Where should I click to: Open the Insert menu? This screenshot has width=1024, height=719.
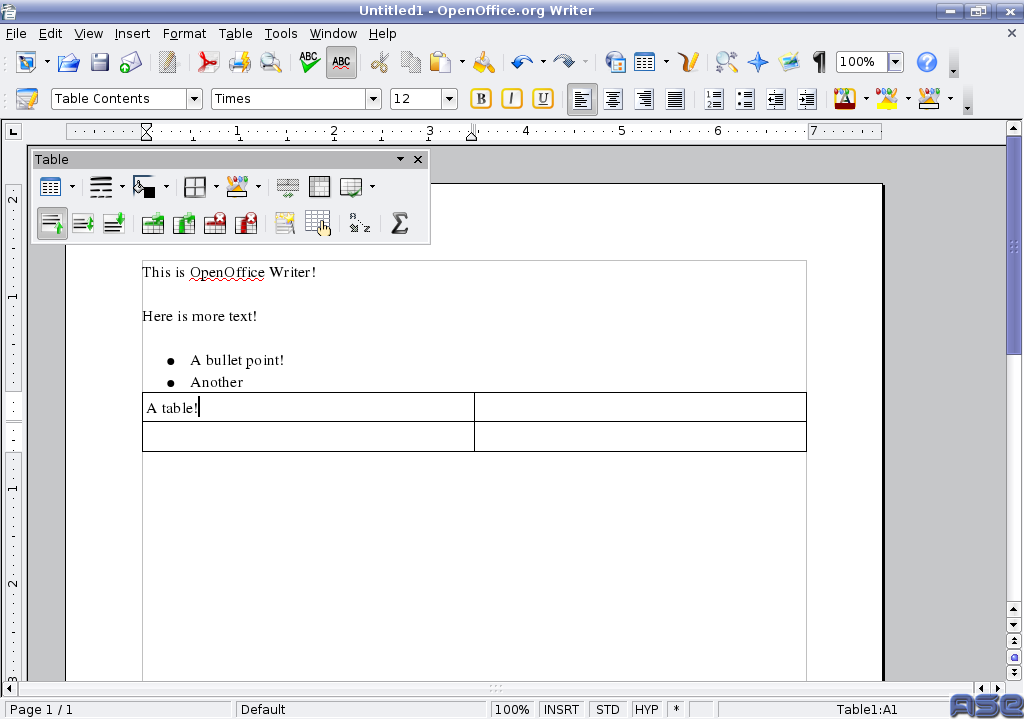click(x=132, y=33)
